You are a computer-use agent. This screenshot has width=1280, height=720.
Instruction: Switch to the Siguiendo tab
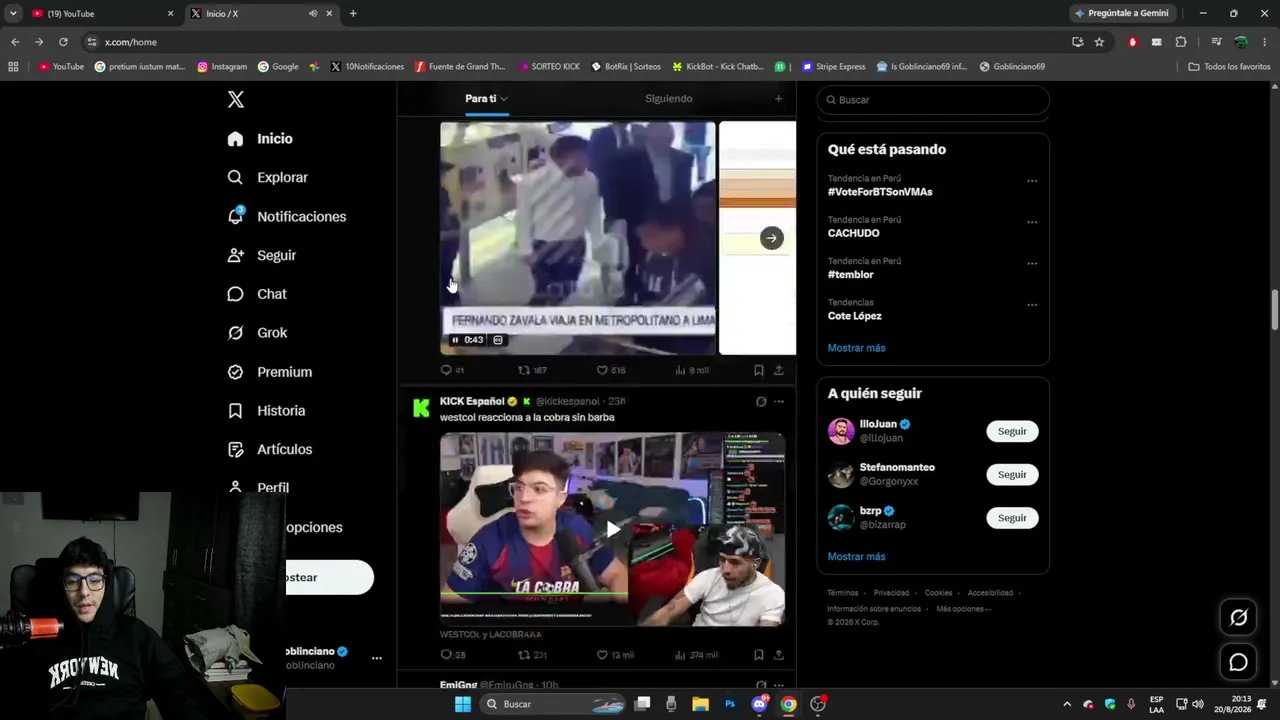(669, 99)
